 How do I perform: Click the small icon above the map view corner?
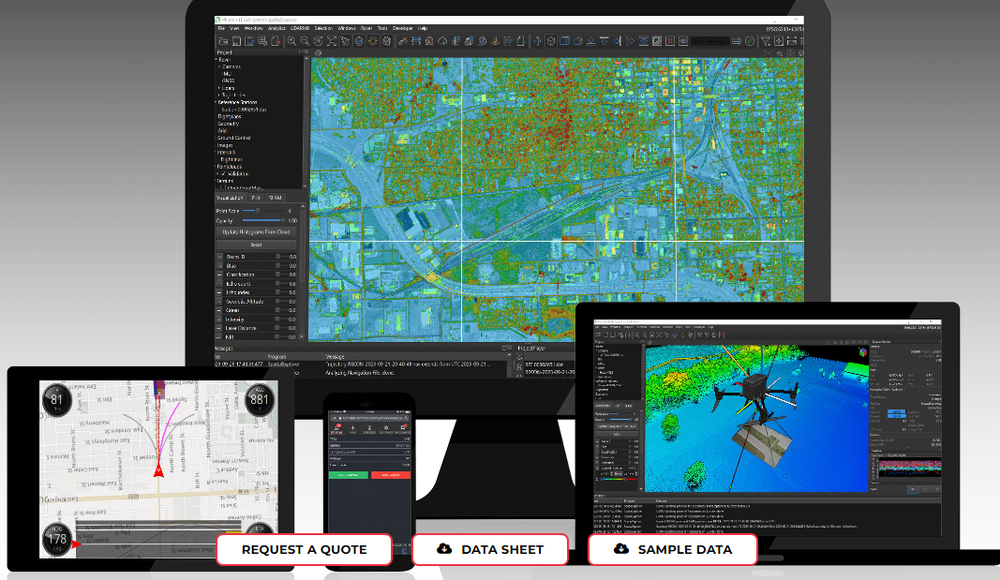318,53
